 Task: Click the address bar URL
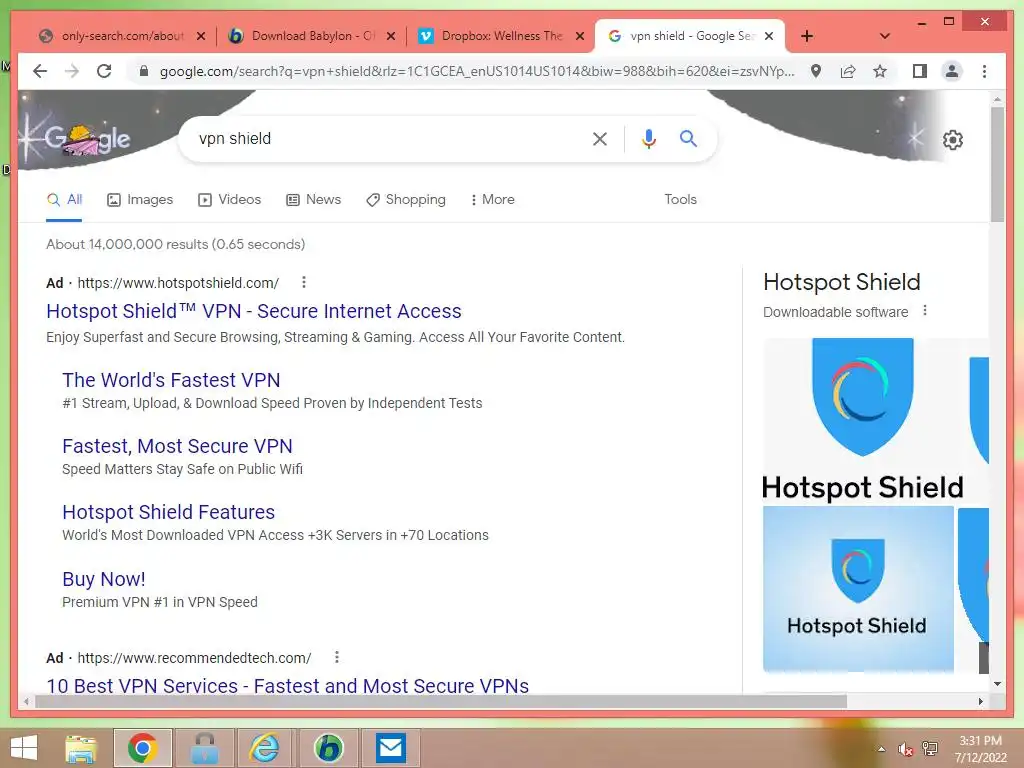click(477, 71)
